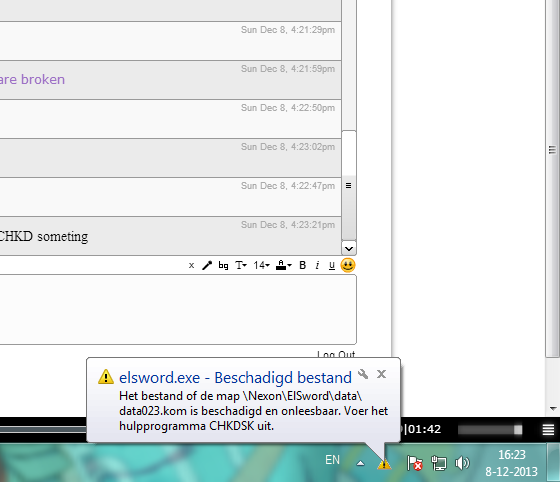Open the Action Center flag icon
This screenshot has width=560, height=485.
[x=415, y=463]
